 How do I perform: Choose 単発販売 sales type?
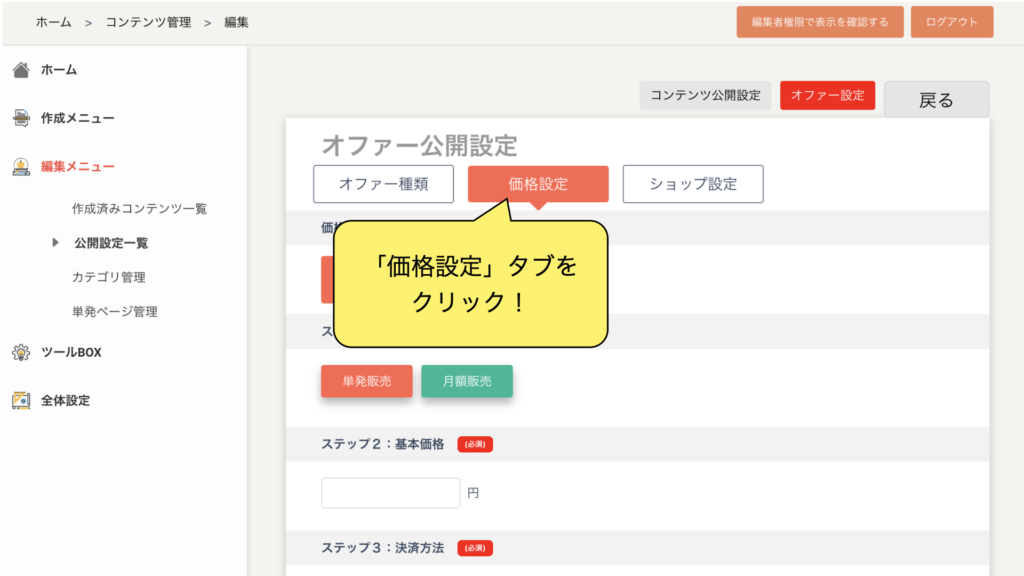coord(366,381)
